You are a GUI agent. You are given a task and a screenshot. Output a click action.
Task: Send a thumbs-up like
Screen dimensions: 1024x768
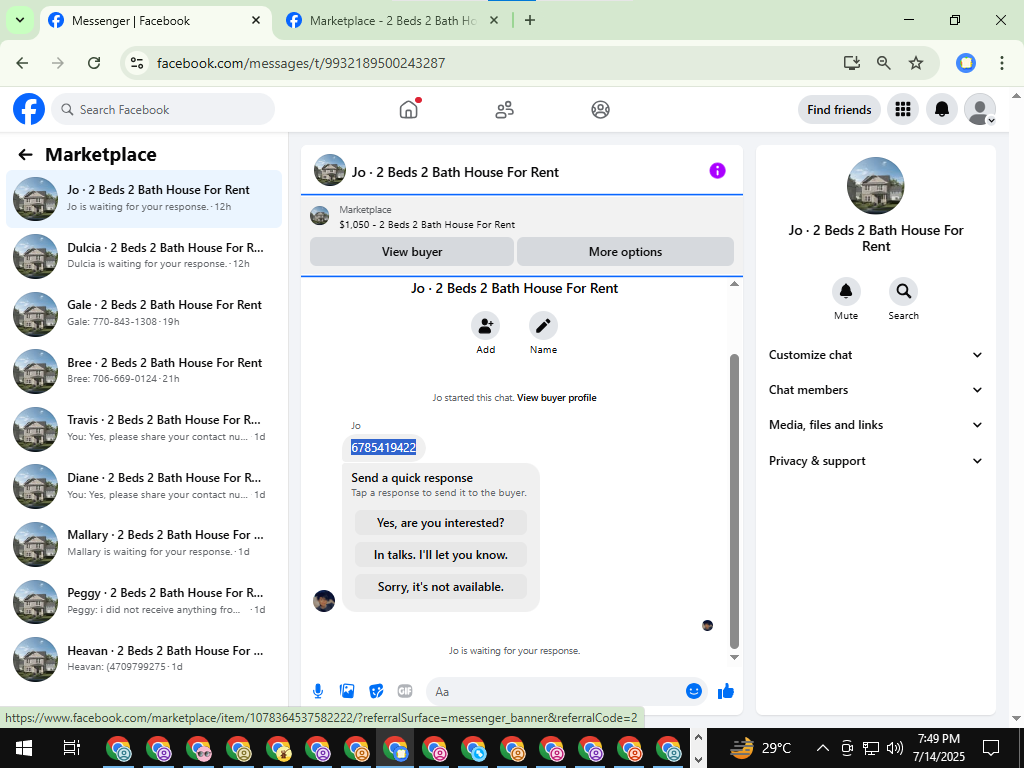pyautogui.click(x=726, y=691)
